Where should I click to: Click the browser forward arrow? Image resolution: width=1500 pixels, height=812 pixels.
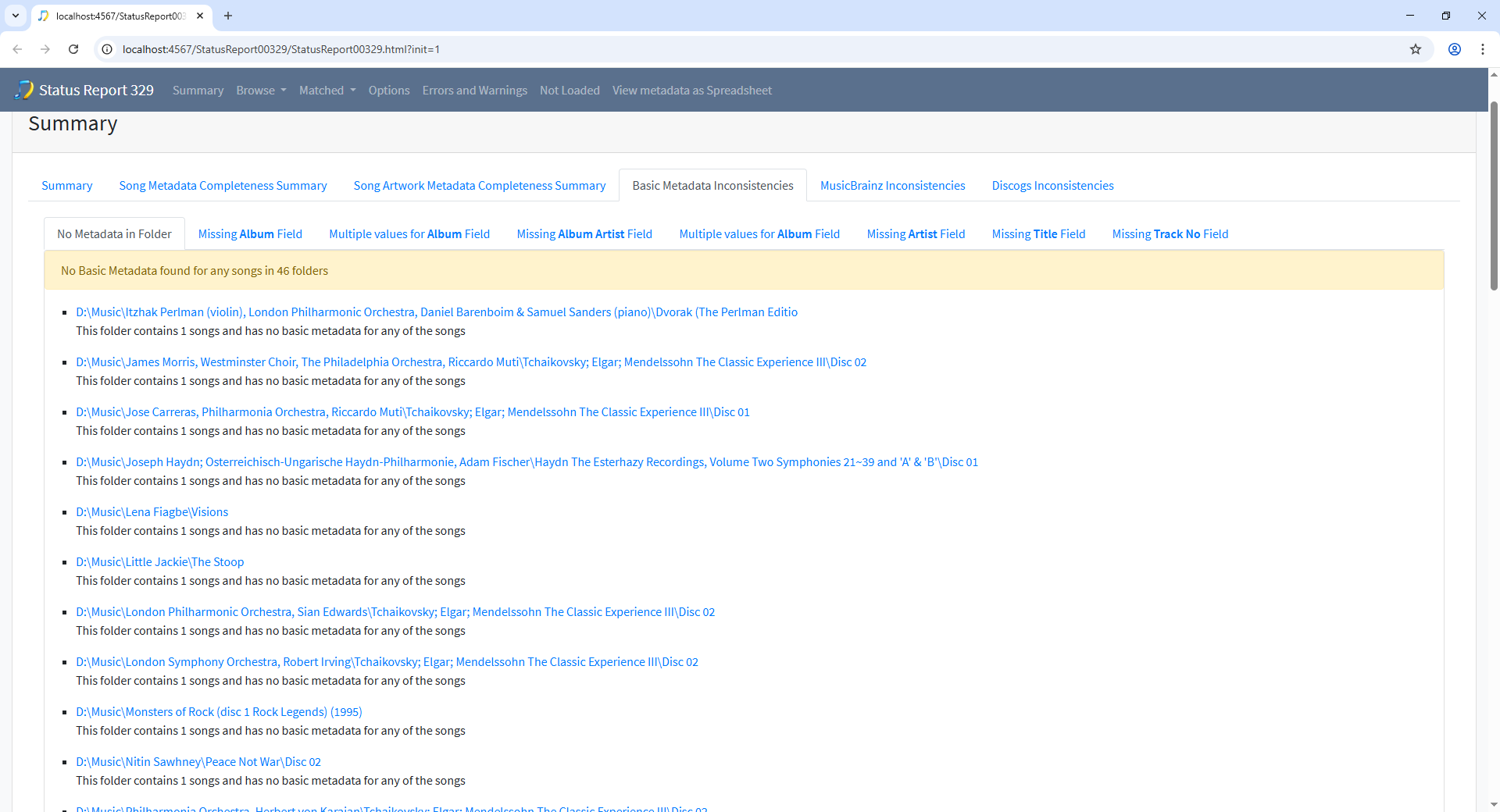coord(45,49)
